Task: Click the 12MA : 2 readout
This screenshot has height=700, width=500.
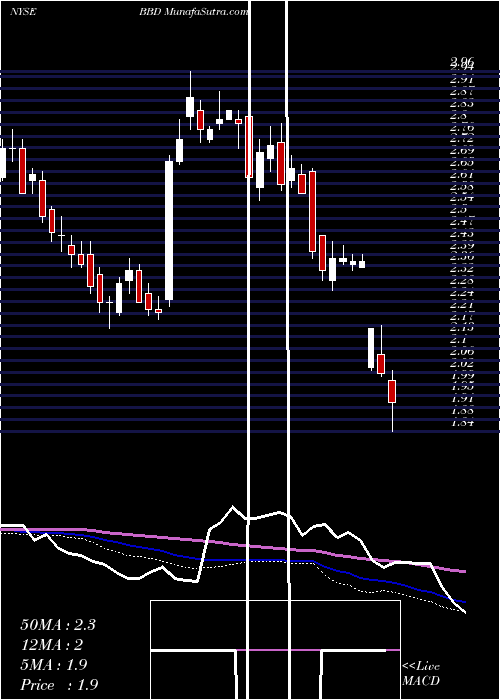Action: [52, 645]
